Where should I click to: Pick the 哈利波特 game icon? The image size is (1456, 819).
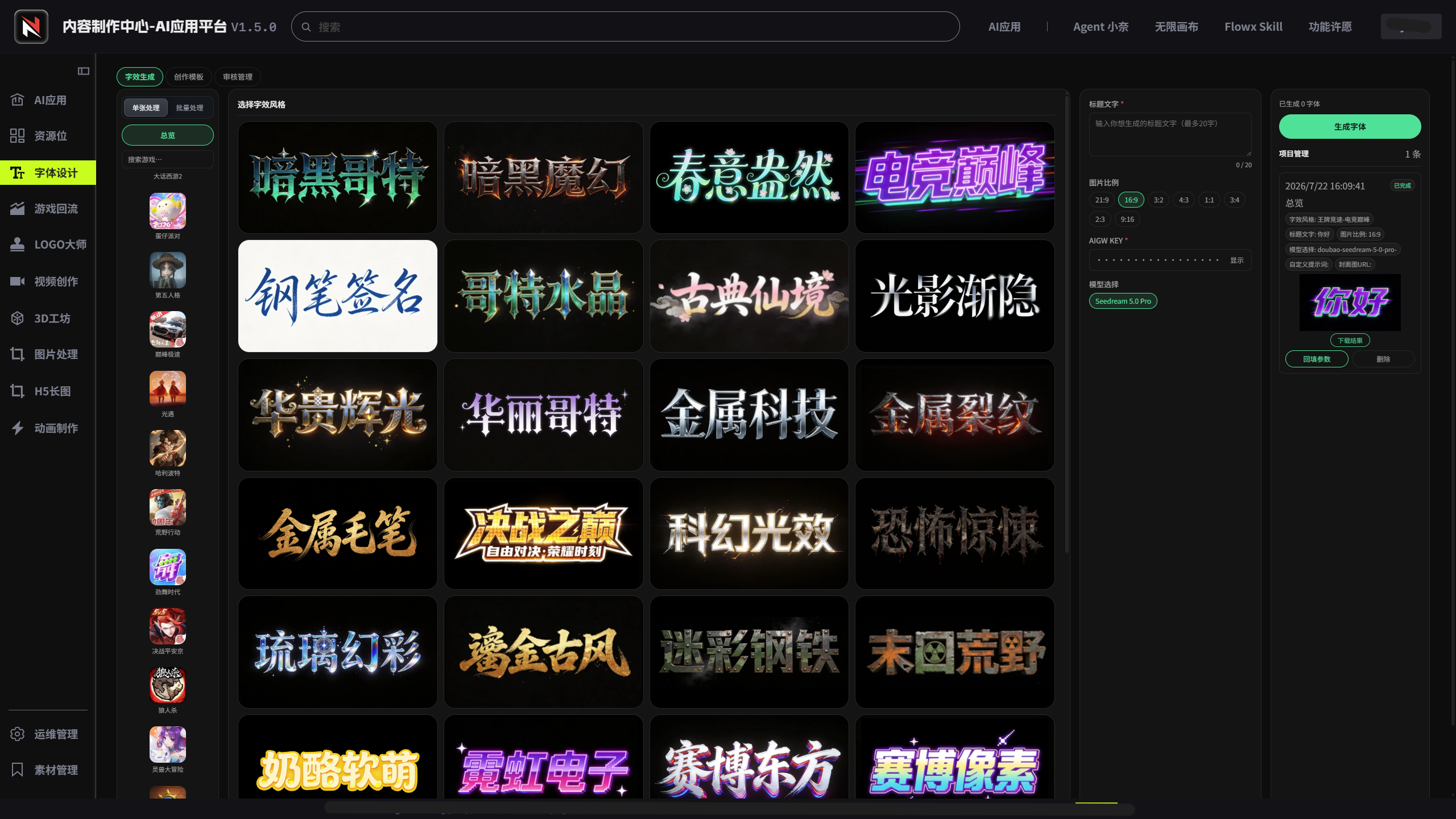click(x=168, y=448)
